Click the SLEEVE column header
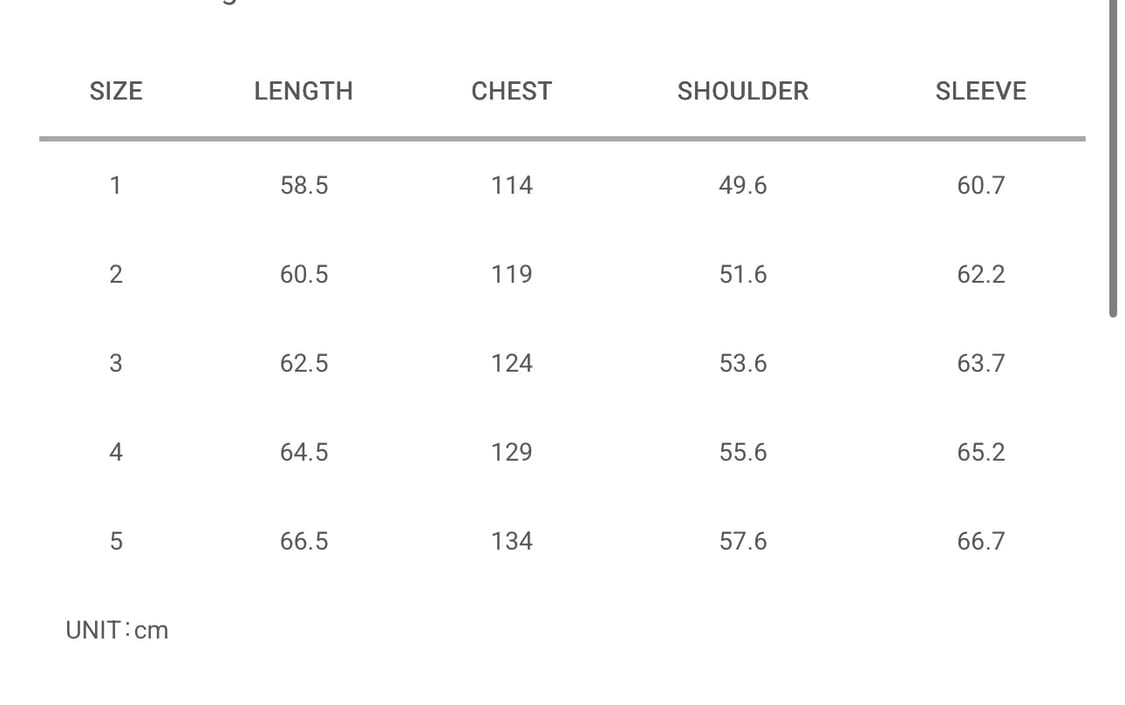The height and width of the screenshot is (705, 1125). (981, 91)
